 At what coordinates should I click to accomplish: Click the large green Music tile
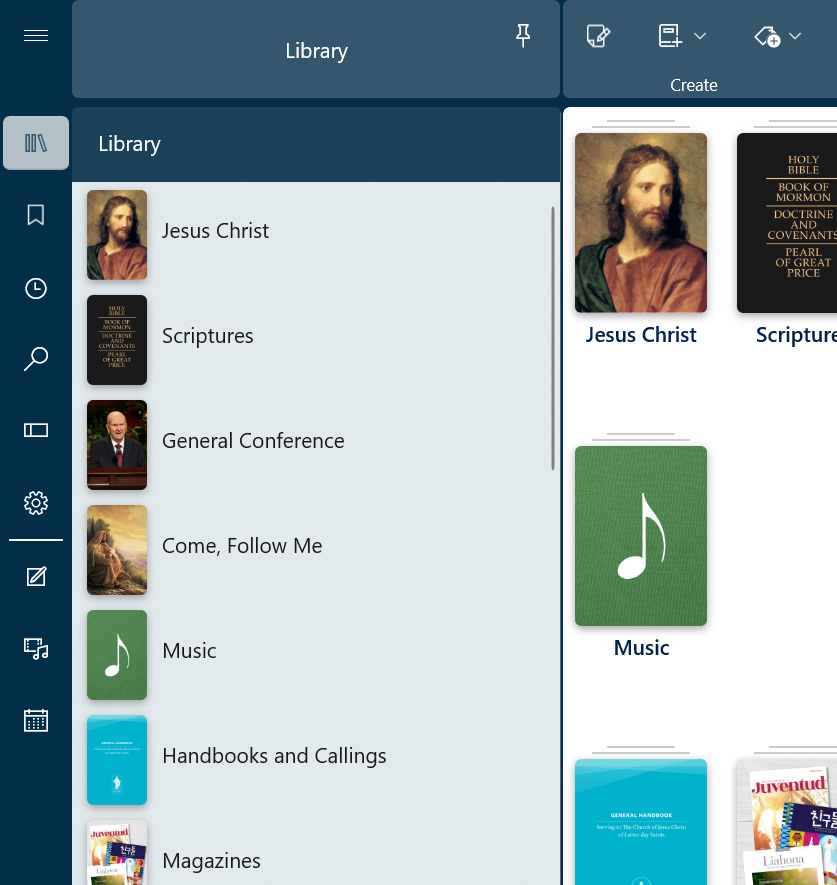[641, 536]
